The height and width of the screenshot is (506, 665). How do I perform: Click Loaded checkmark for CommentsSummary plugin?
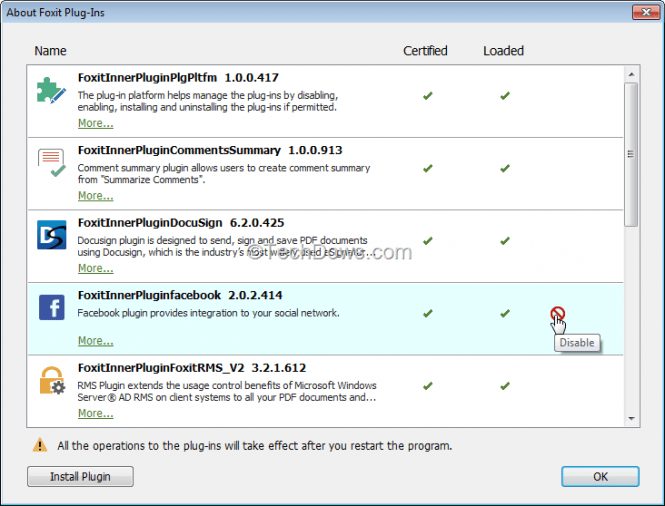click(x=505, y=168)
